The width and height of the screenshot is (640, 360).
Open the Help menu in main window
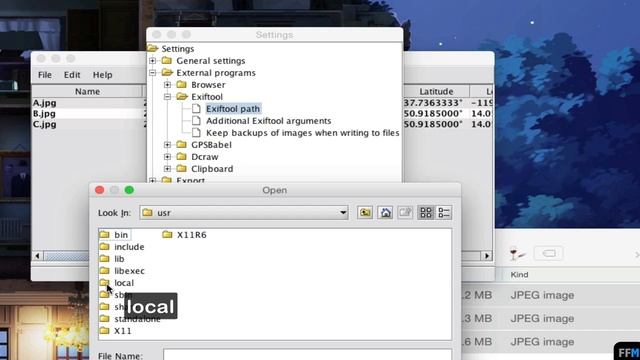tap(102, 75)
